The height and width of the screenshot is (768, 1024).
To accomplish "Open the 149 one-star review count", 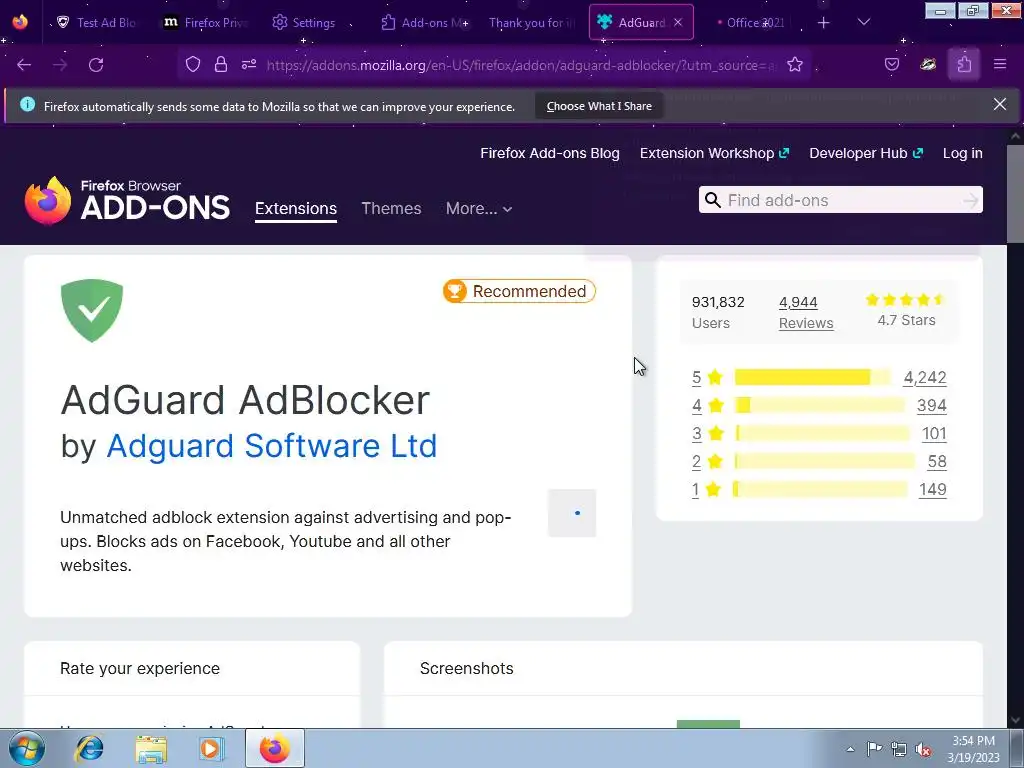I will [933, 489].
